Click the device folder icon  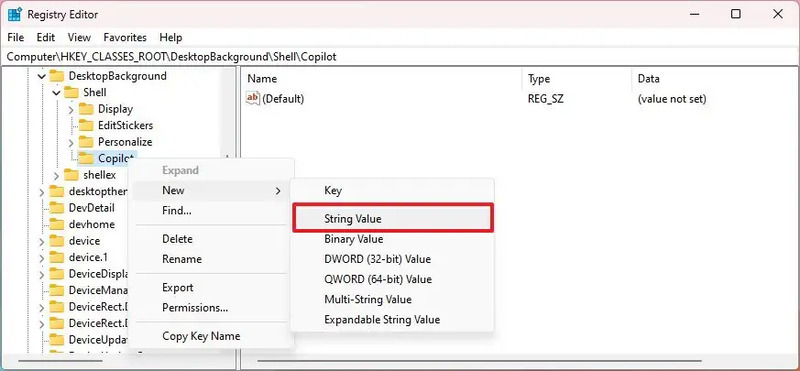57,241
